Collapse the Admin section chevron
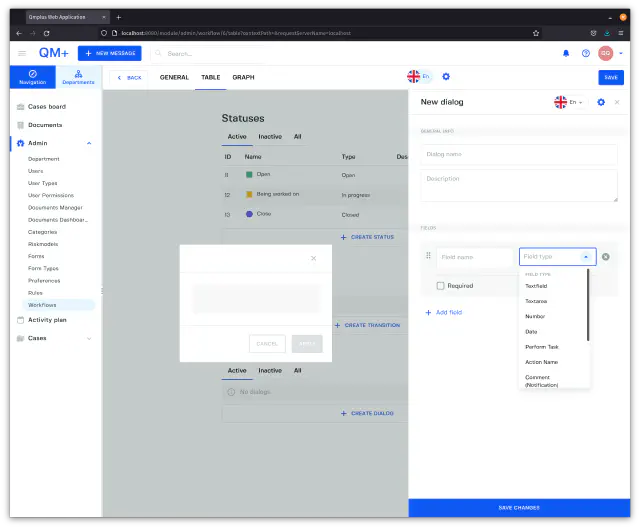Screen dimensions: 640x528 (x=89, y=143)
